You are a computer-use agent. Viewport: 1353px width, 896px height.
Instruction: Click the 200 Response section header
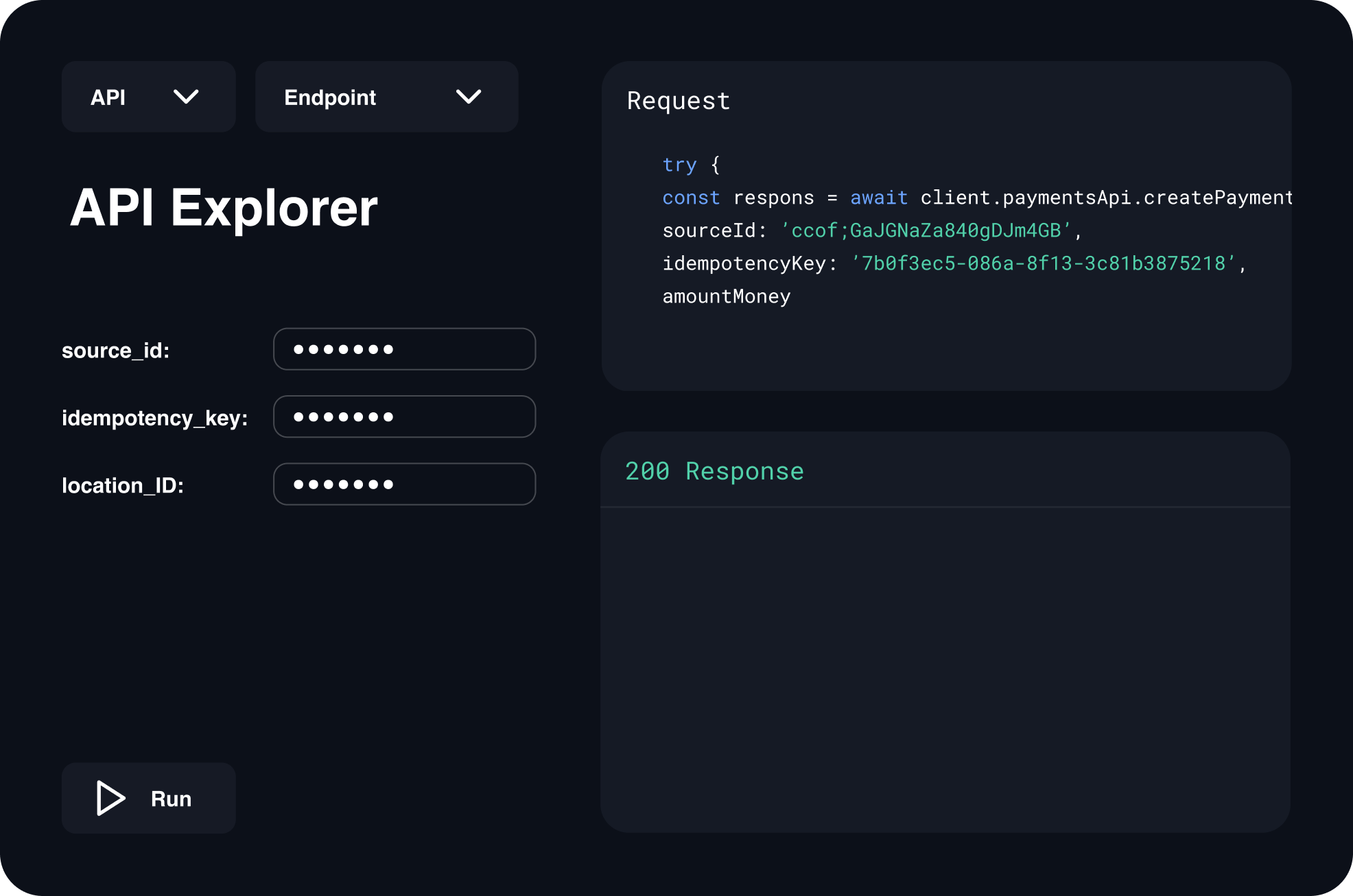pyautogui.click(x=715, y=471)
